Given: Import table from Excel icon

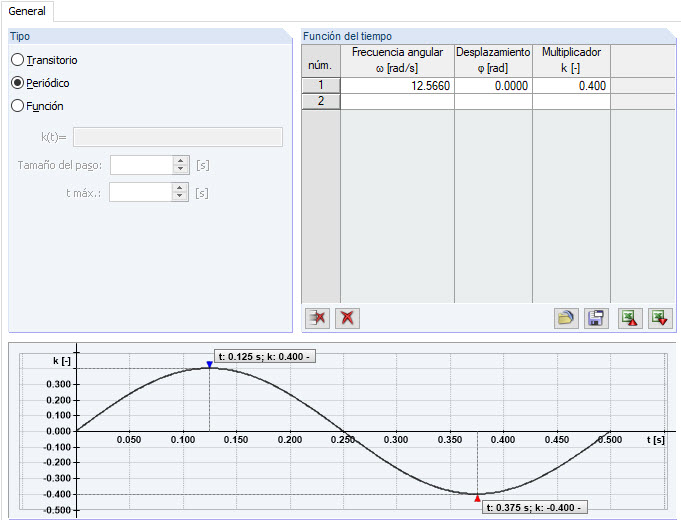Looking at the screenshot, I should (x=660, y=318).
